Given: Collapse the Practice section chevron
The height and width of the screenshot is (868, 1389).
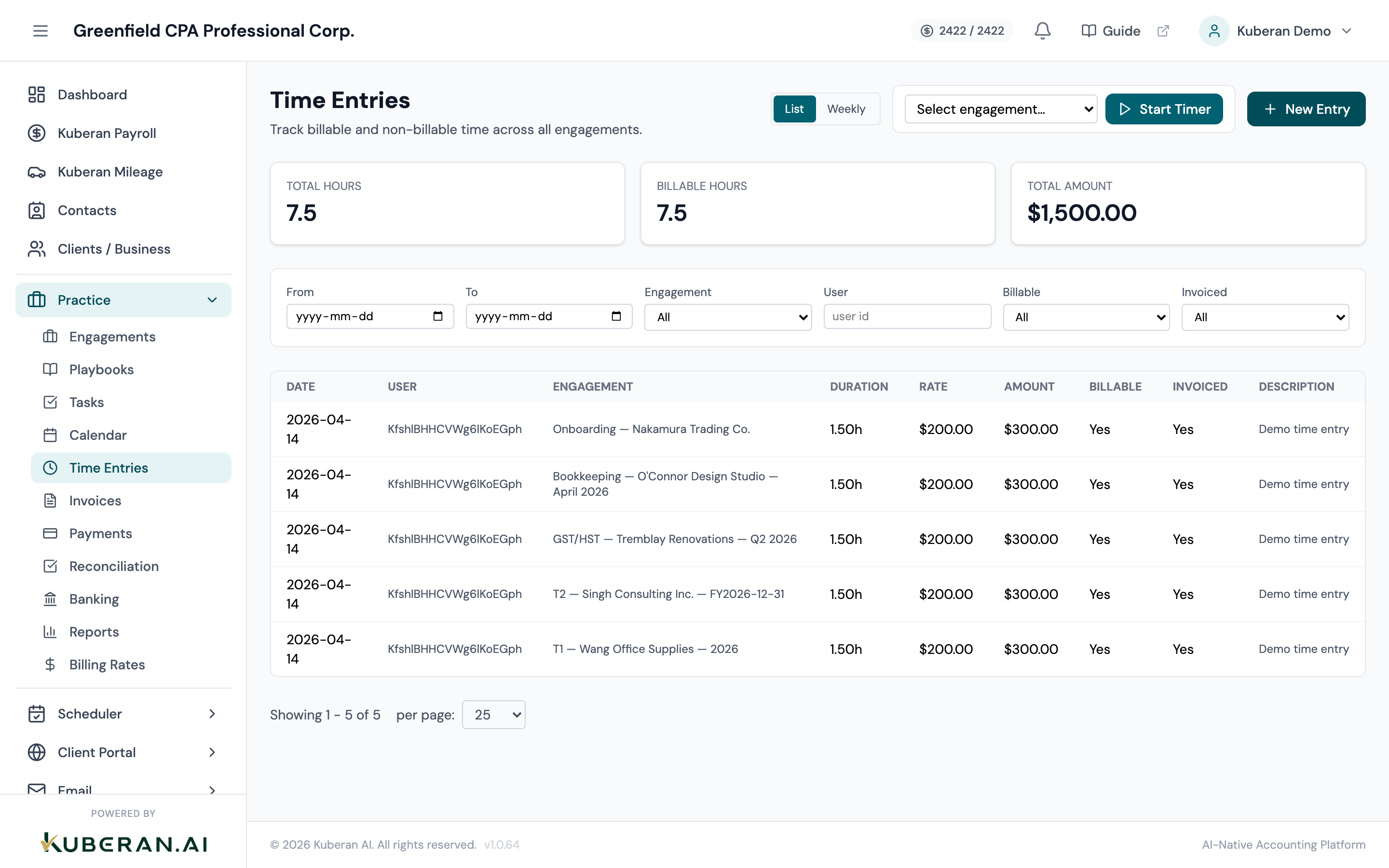Looking at the screenshot, I should [212, 299].
